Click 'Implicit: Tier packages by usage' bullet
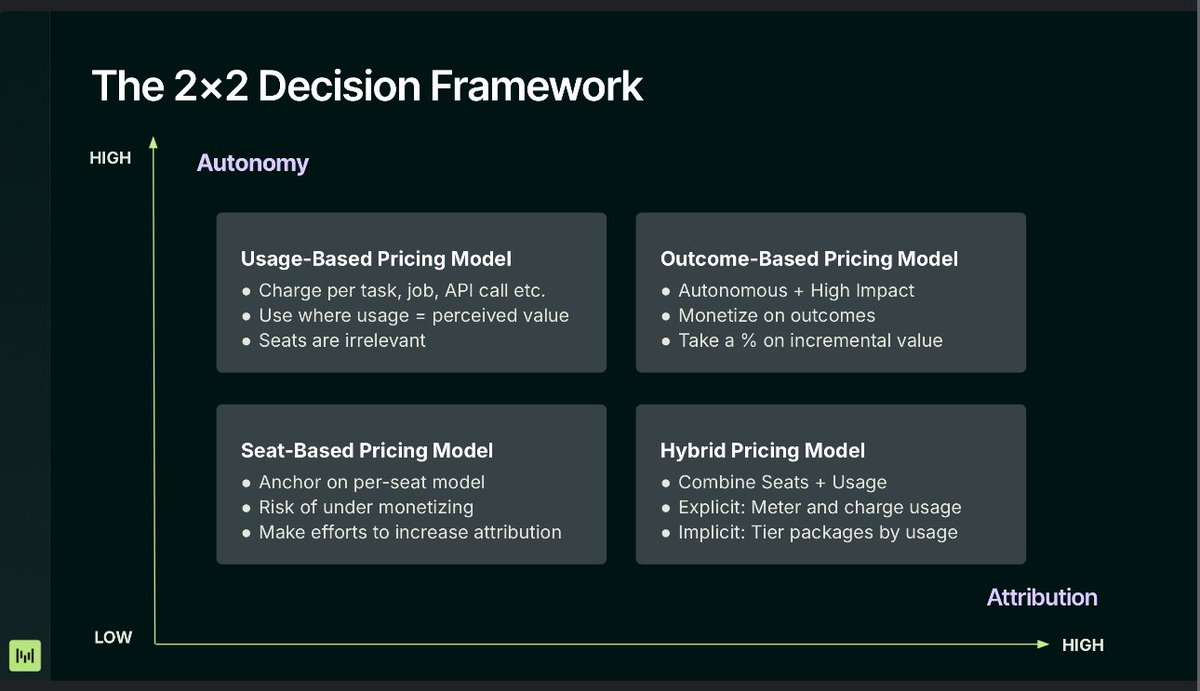The height and width of the screenshot is (691, 1200). (x=817, y=532)
